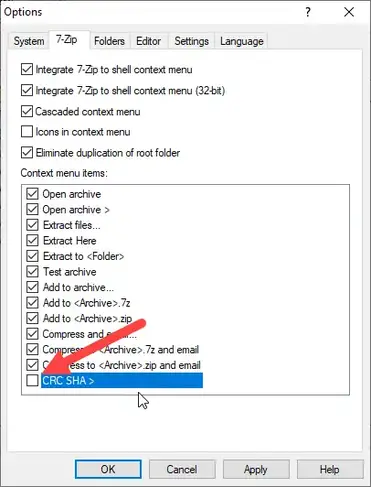Apply the changed options
The height and width of the screenshot is (487, 371).
pyautogui.click(x=256, y=469)
